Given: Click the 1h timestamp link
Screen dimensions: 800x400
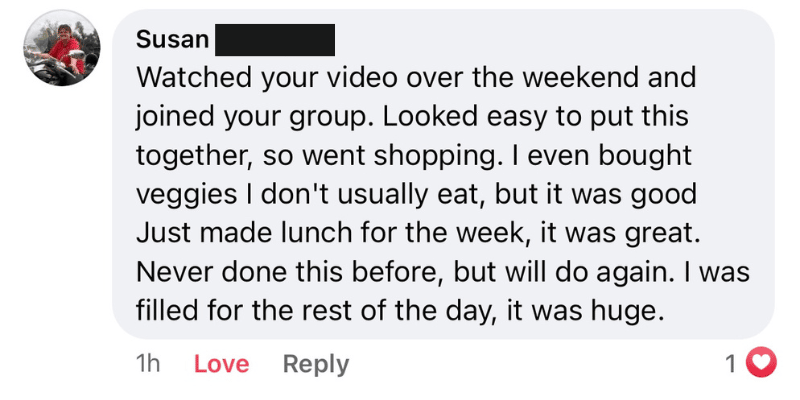Looking at the screenshot, I should (x=148, y=364).
